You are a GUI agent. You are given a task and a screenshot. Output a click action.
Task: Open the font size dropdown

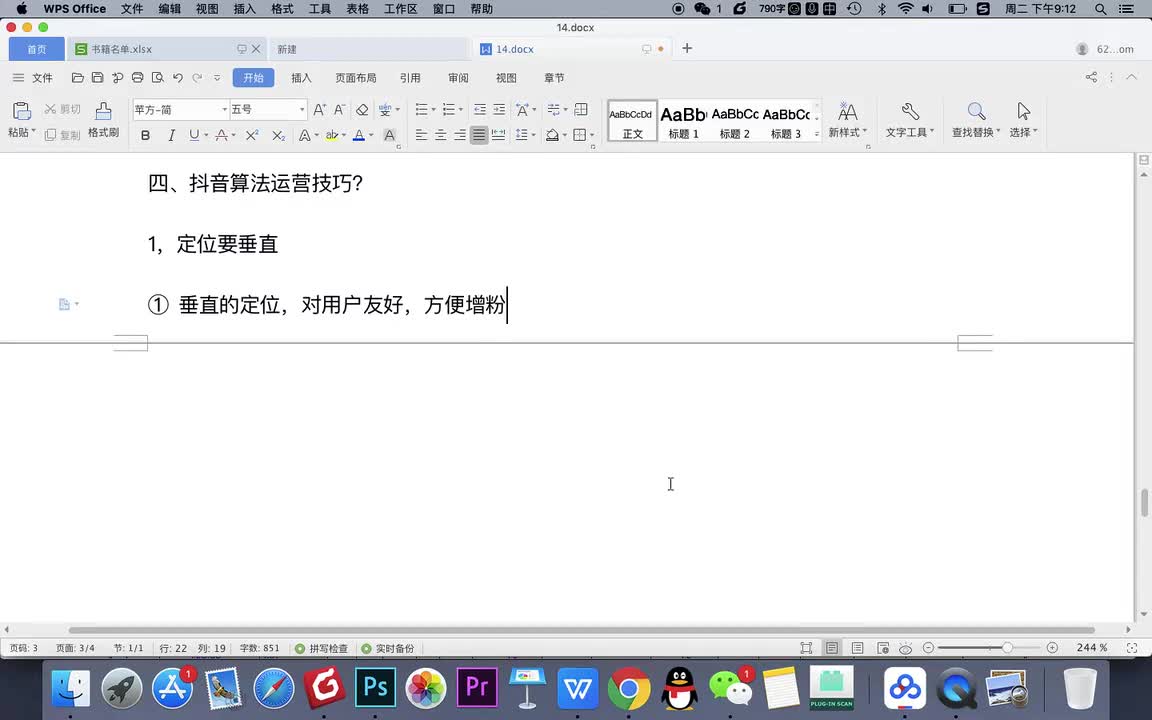(x=301, y=109)
